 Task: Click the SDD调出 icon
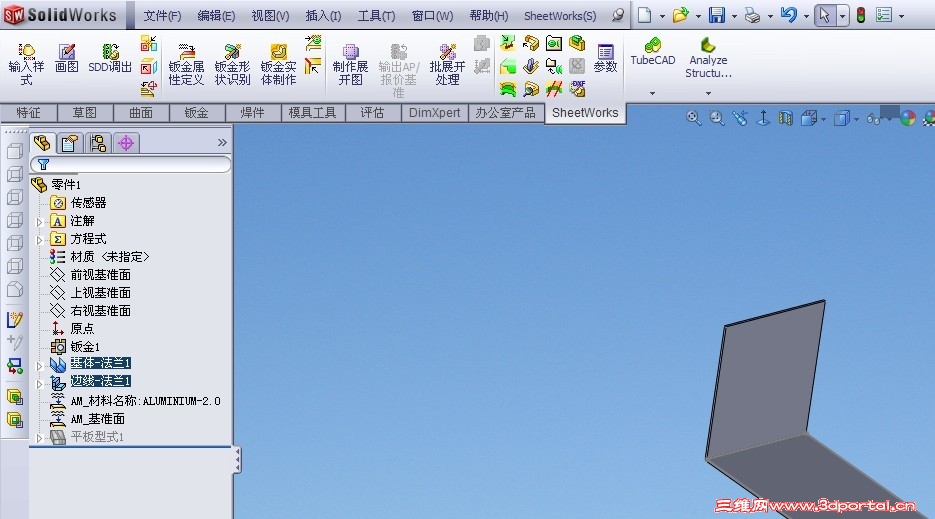point(110,58)
